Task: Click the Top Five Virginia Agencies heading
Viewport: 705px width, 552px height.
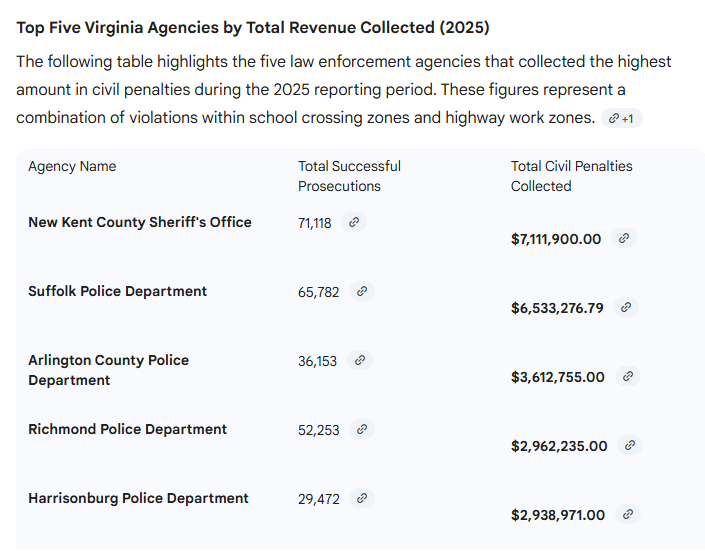Action: [253, 27]
